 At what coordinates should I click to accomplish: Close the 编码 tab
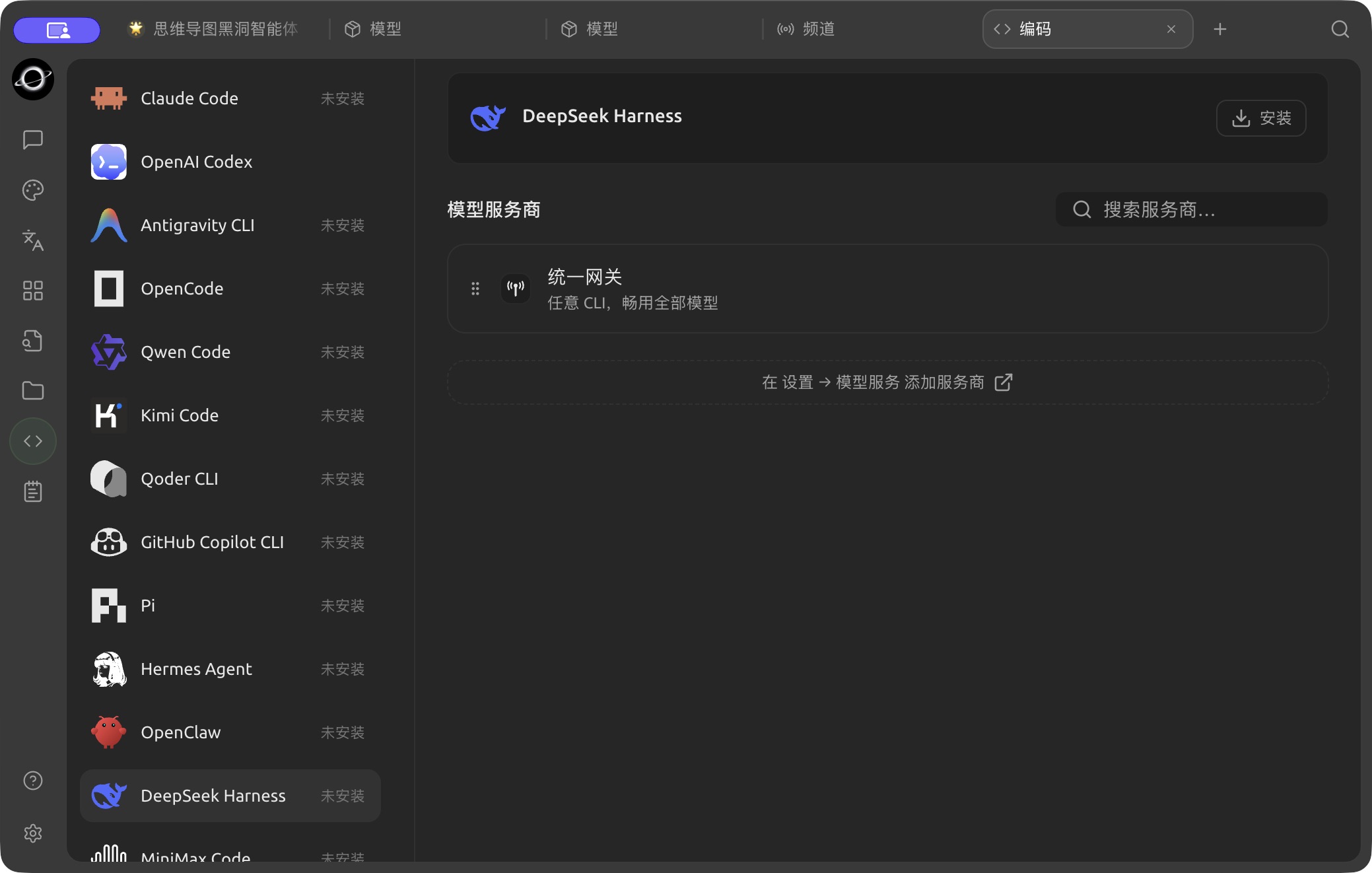(1171, 29)
